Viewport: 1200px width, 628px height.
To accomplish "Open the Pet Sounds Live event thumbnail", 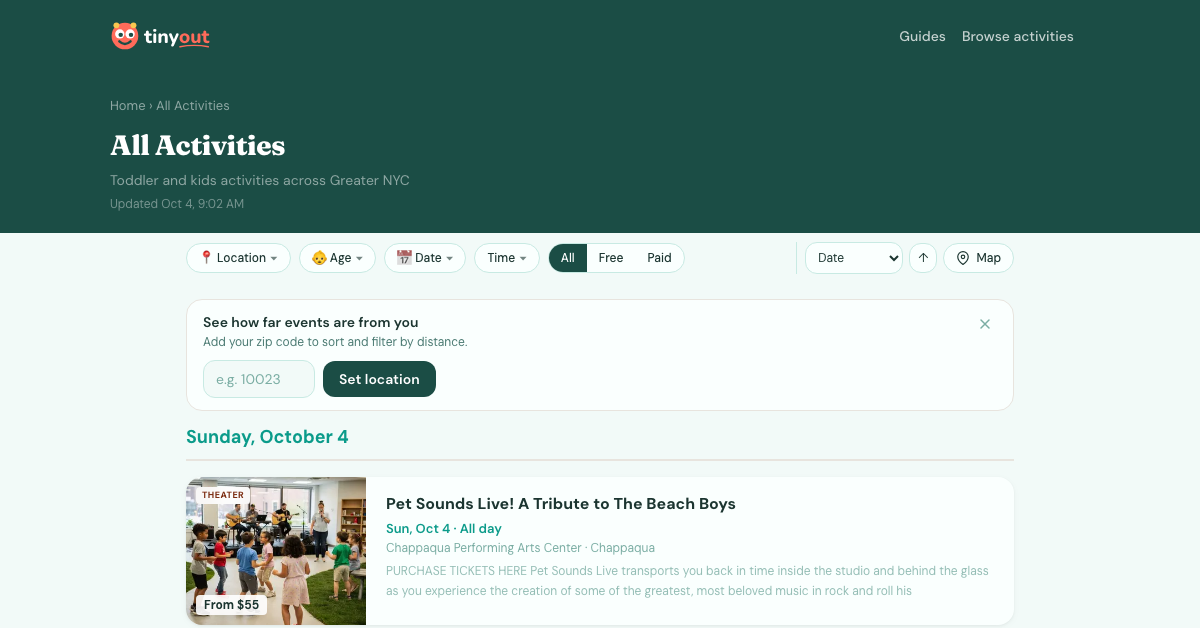I will point(276,551).
